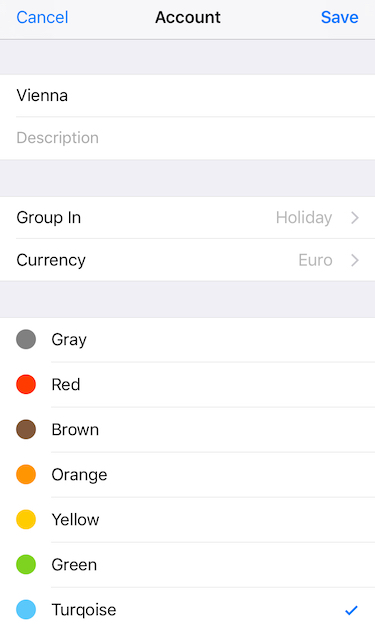The height and width of the screenshot is (632, 375).
Task: Select the gray color circle
Action: (x=26, y=339)
